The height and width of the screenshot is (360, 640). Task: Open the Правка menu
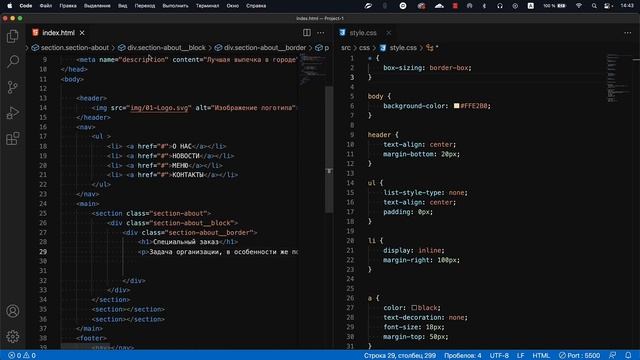[68, 6]
